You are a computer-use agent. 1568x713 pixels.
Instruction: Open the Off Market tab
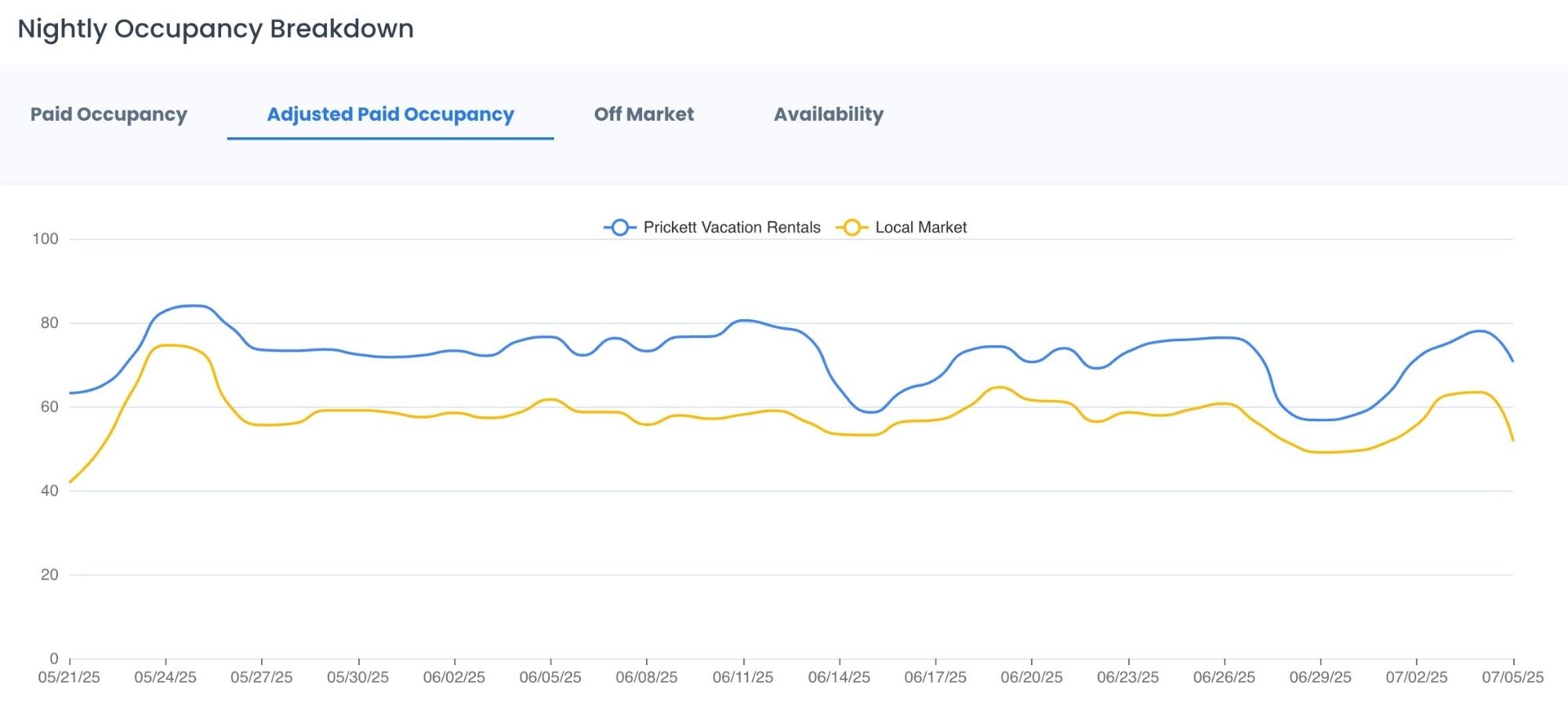point(644,115)
